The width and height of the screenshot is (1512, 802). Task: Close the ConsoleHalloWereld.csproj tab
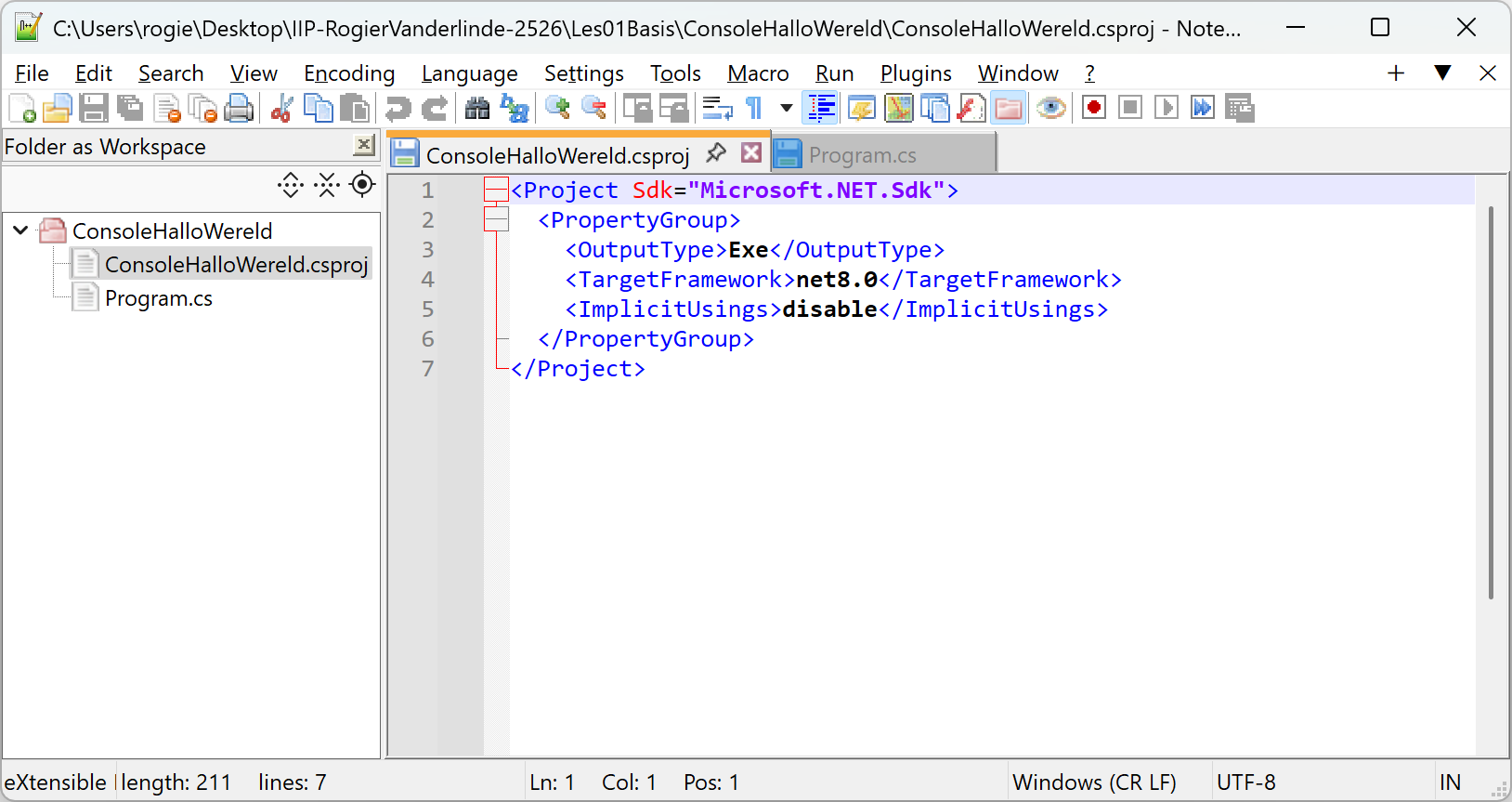pyautogui.click(x=751, y=153)
